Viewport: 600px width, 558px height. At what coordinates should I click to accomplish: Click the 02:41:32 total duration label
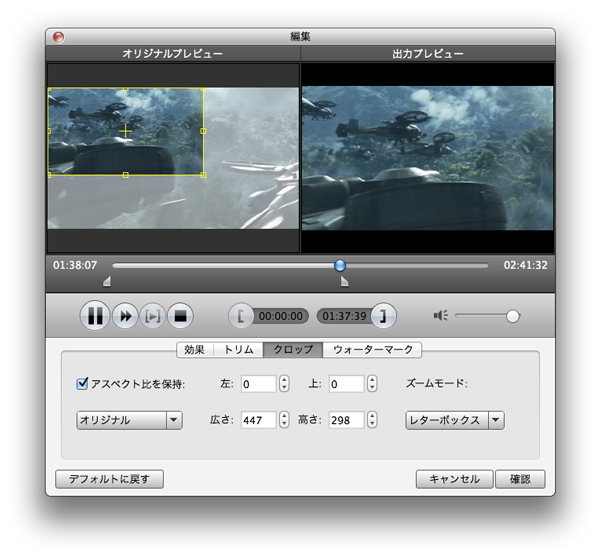click(x=525, y=265)
